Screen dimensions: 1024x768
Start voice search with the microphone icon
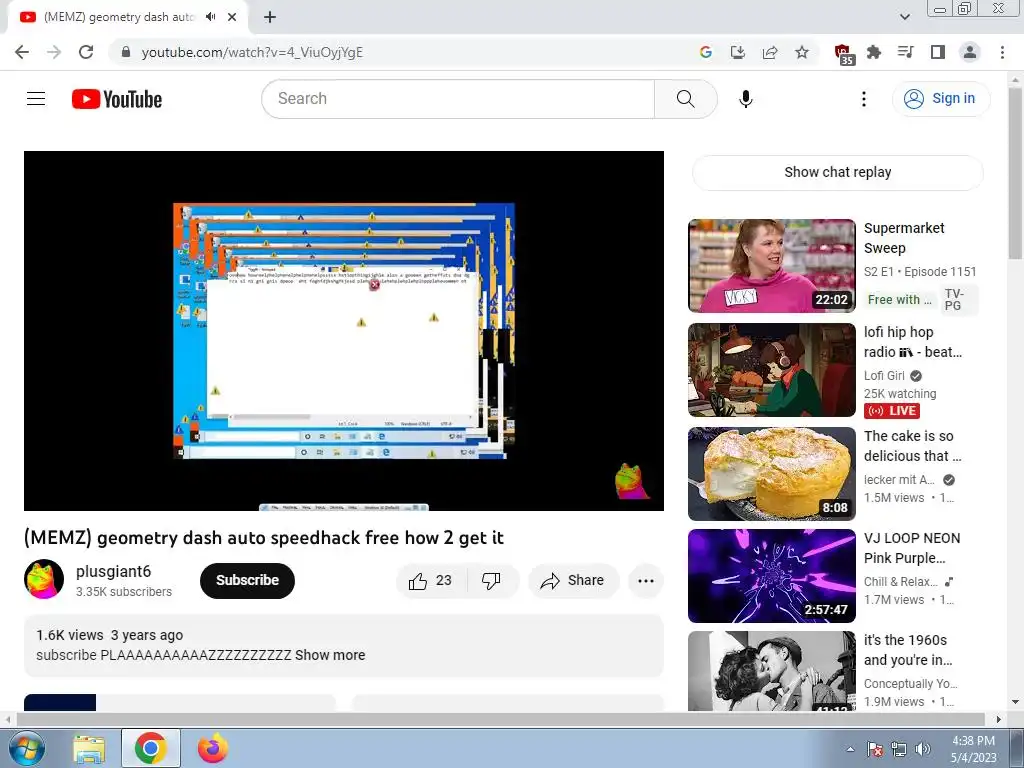(x=746, y=99)
